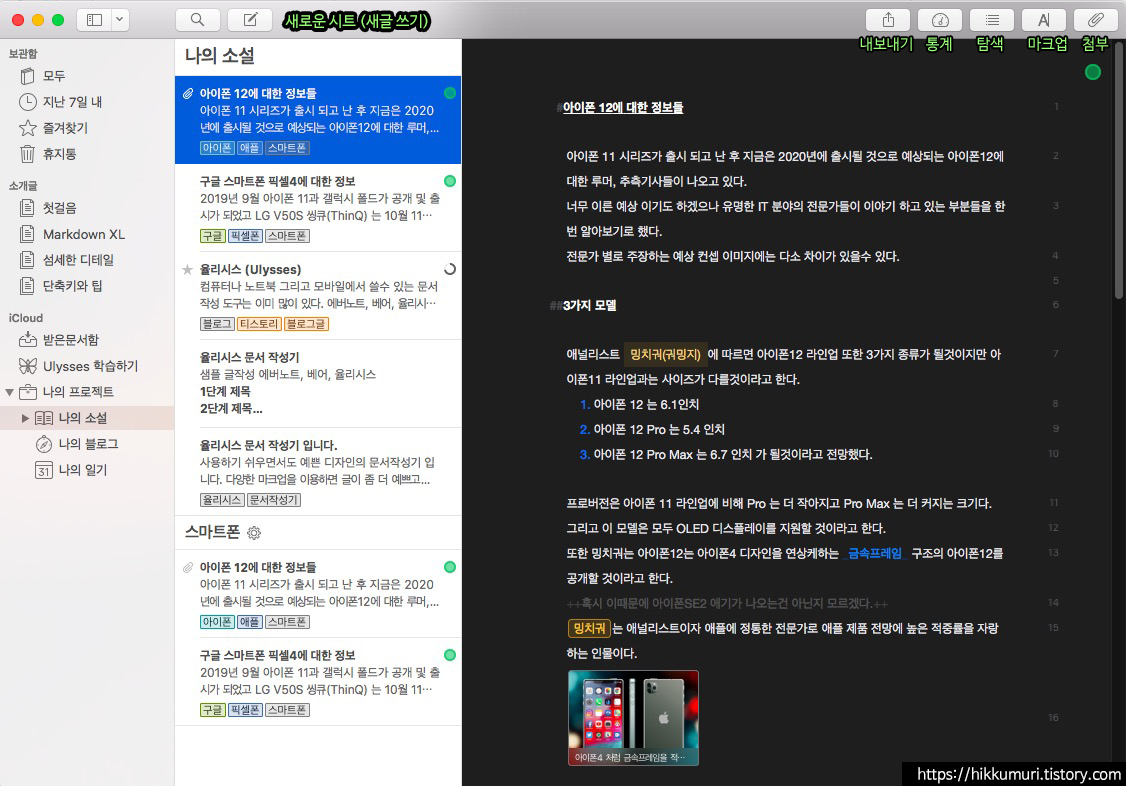
Task: Toggle the sidebar view button
Action: pyautogui.click(x=94, y=20)
